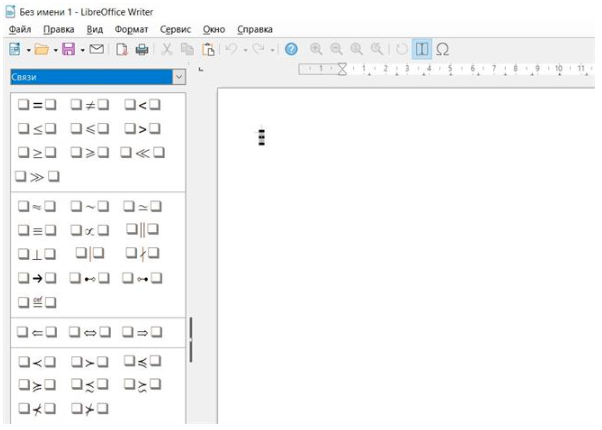This screenshot has width=602, height=430.
Task: Select the double right arrow implies symbol
Action: click(x=142, y=332)
